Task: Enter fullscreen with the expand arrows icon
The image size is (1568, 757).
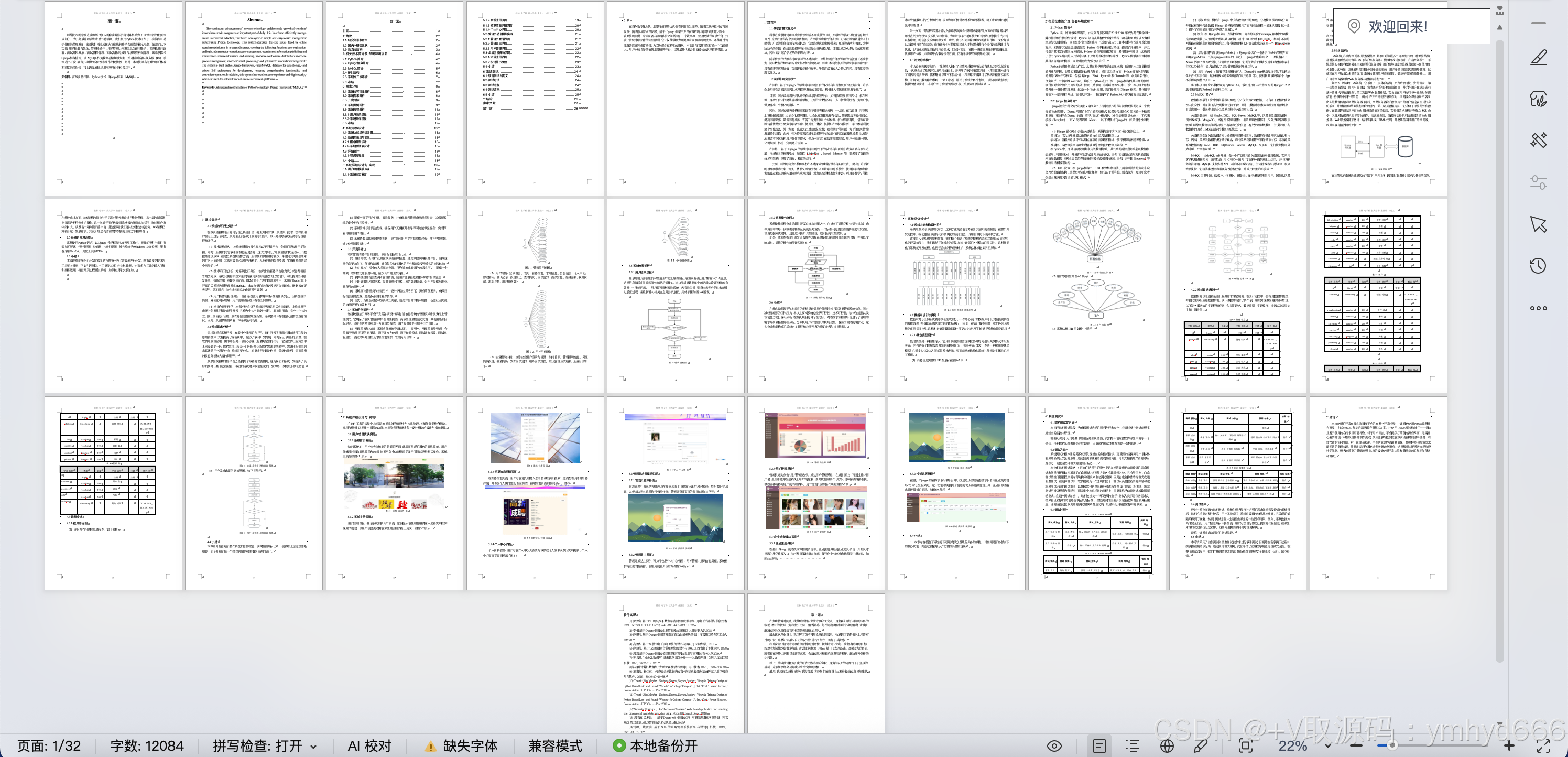Action: pyautogui.click(x=1543, y=745)
